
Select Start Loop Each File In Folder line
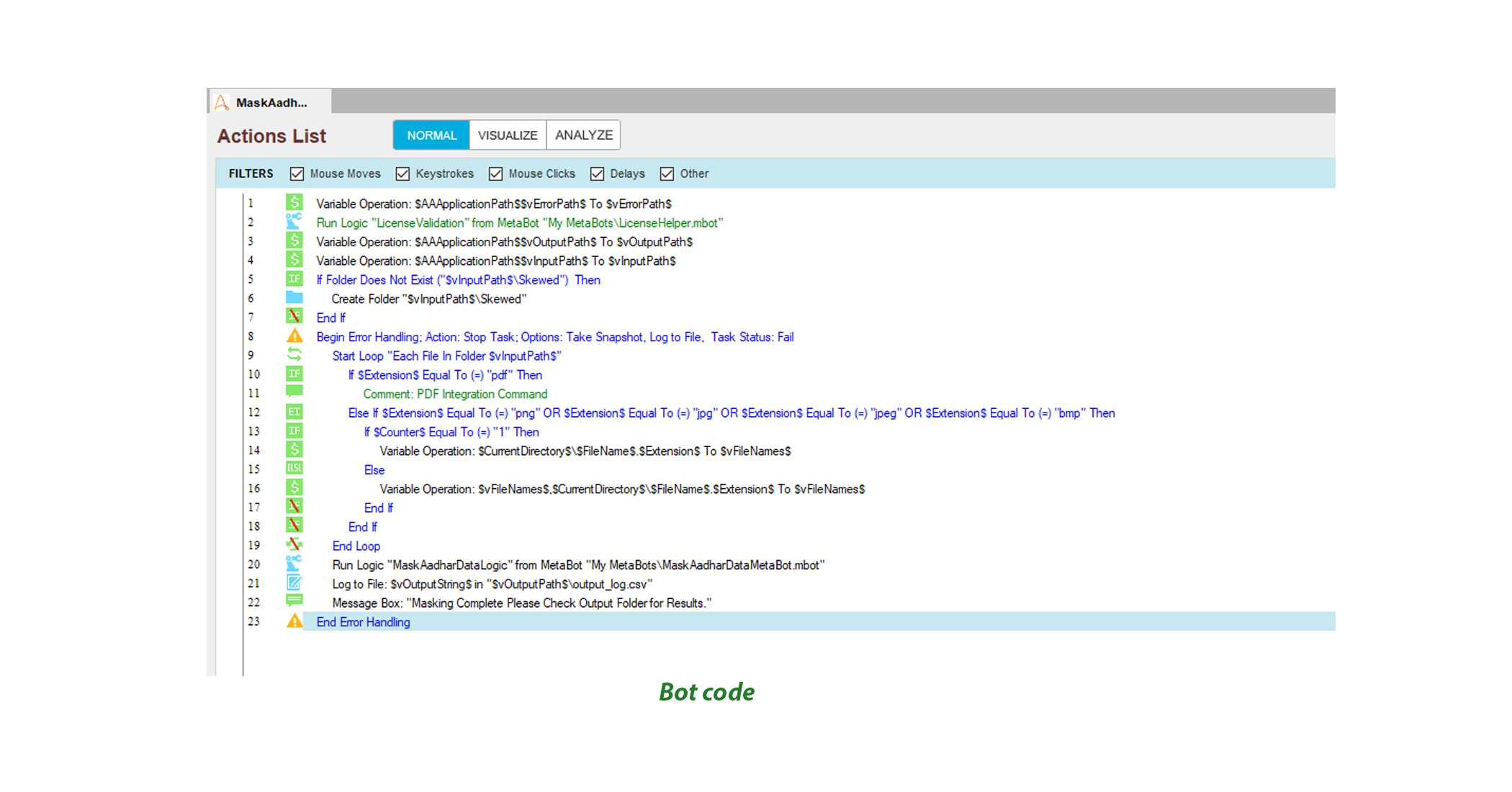446,356
